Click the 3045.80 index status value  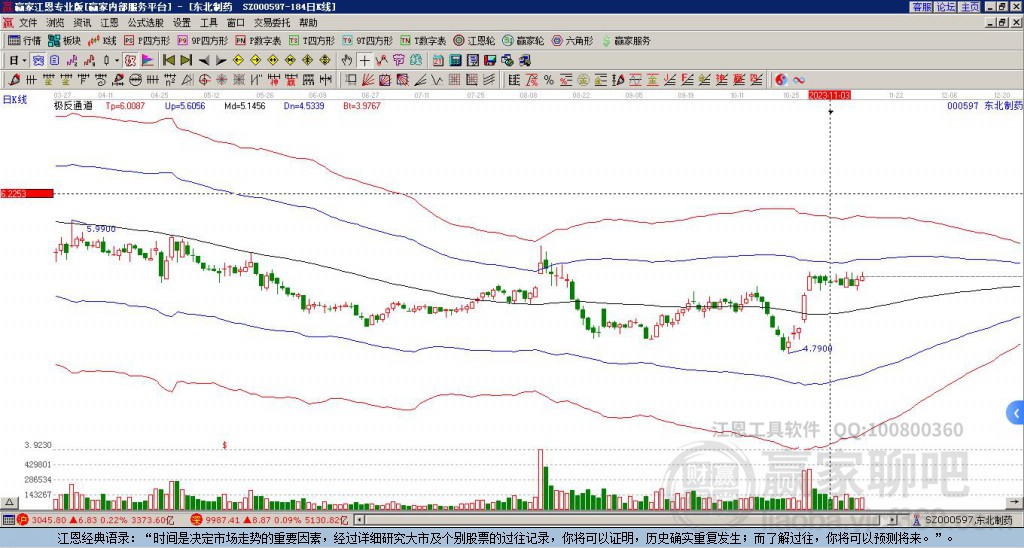point(50,520)
